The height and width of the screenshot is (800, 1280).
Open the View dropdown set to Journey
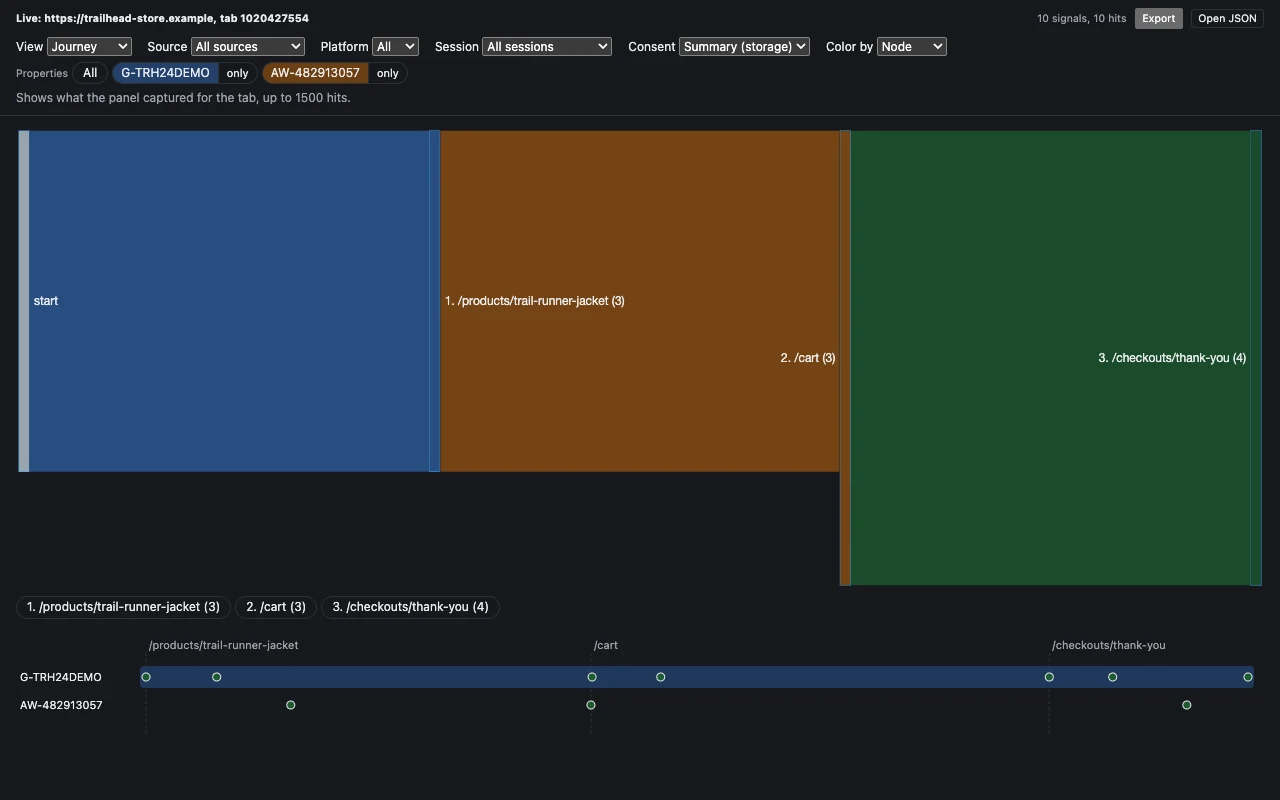[x=89, y=46]
